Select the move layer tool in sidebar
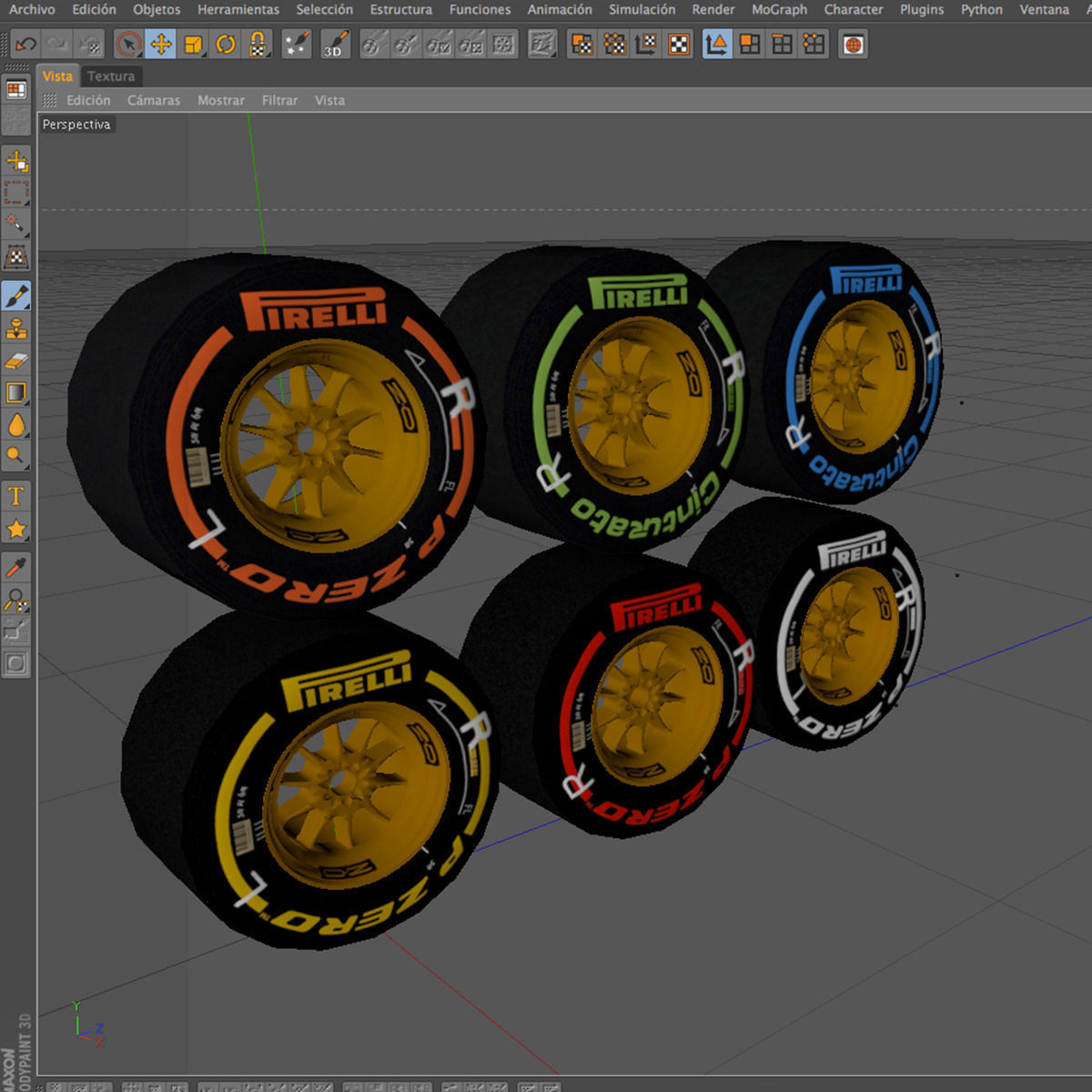1092x1092 pixels. [x=16, y=161]
